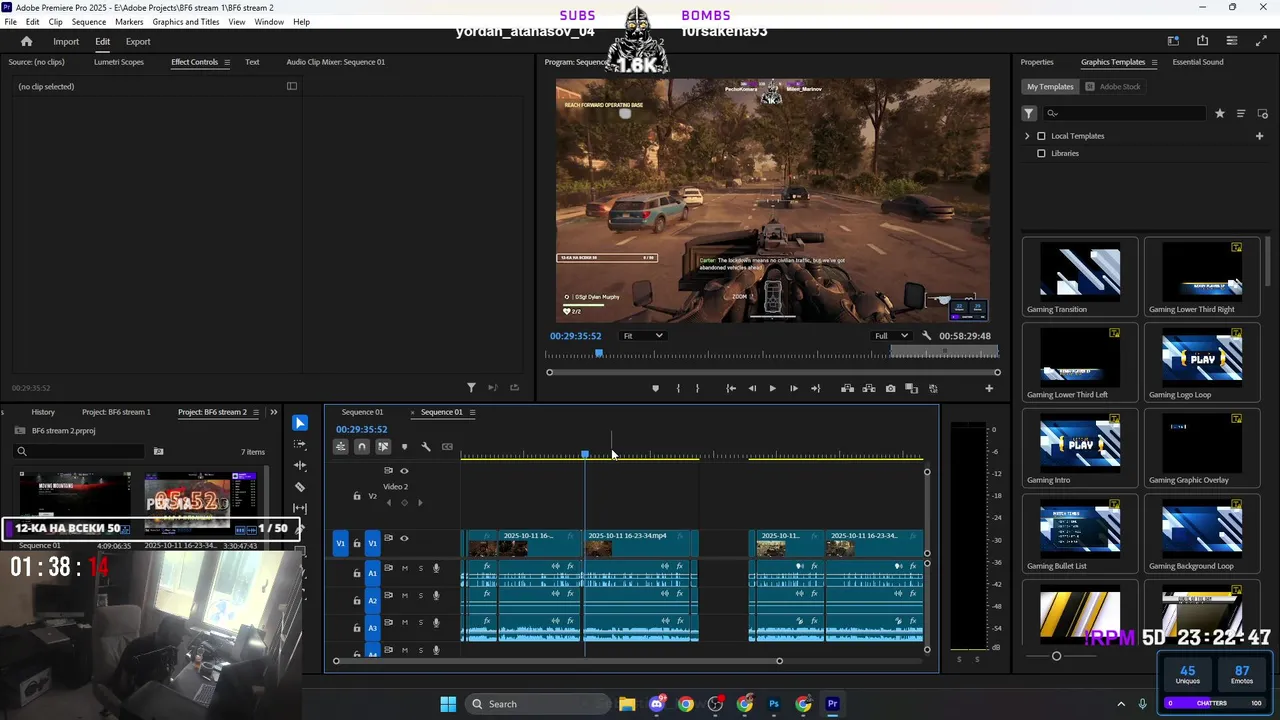Select the My Templates button

pos(1050,87)
